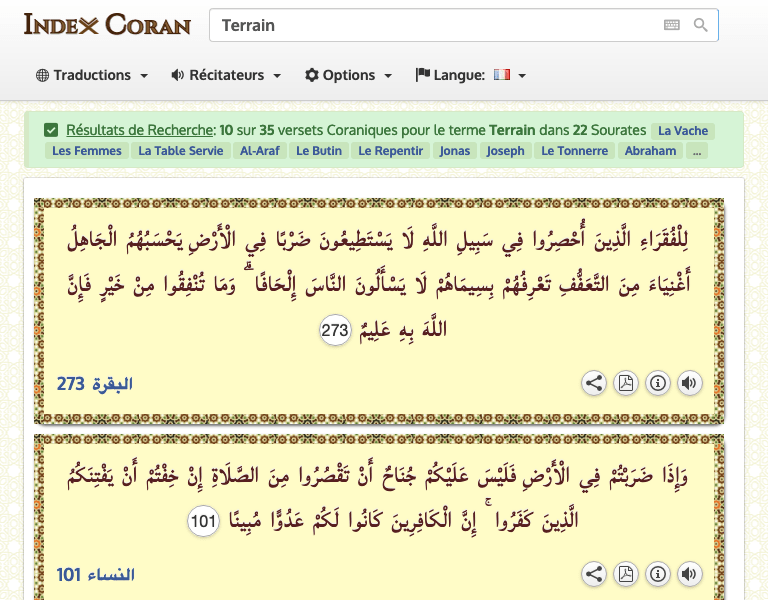Share verse Al-Baqara 273
768x600 pixels.
(594, 383)
